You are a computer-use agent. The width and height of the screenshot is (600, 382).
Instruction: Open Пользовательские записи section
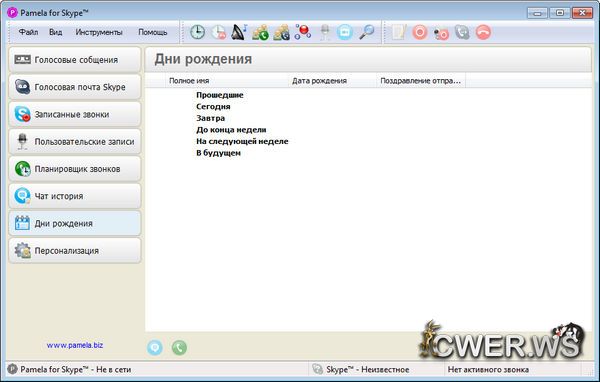click(x=75, y=142)
